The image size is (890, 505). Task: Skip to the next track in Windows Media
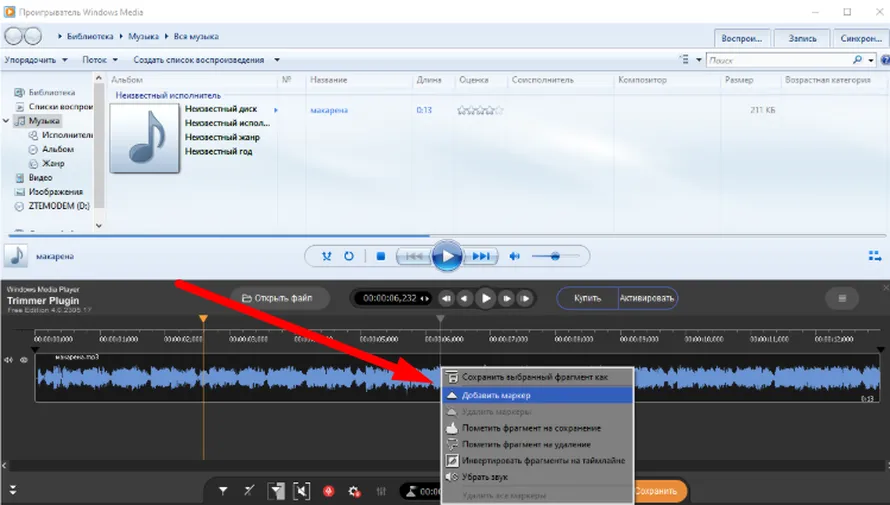click(x=481, y=256)
